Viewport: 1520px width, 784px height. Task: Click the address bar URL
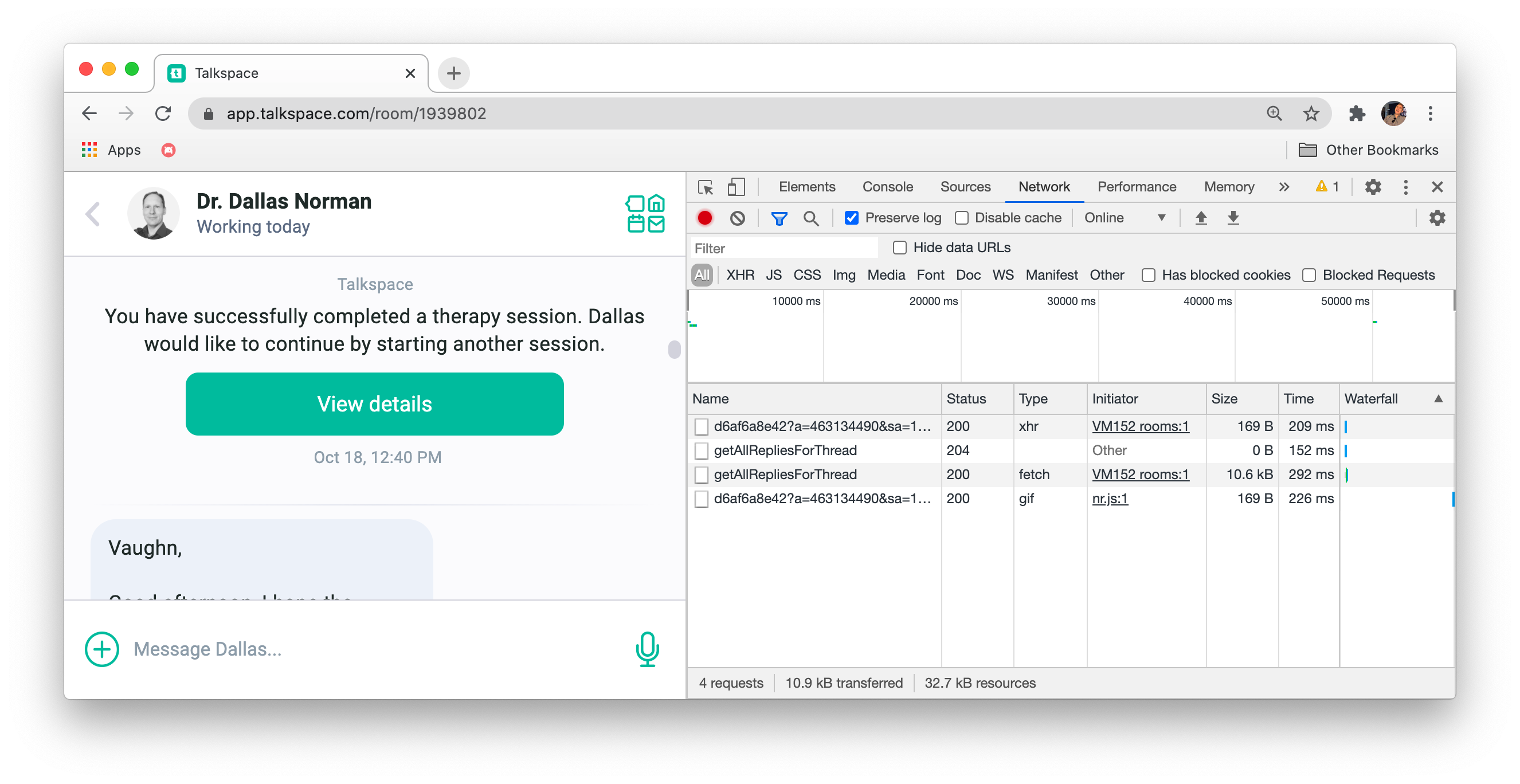tap(356, 113)
